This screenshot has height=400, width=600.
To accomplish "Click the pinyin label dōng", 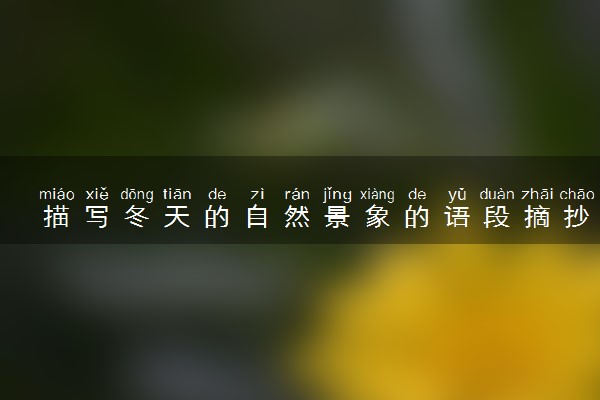I will pyautogui.click(x=137, y=195).
